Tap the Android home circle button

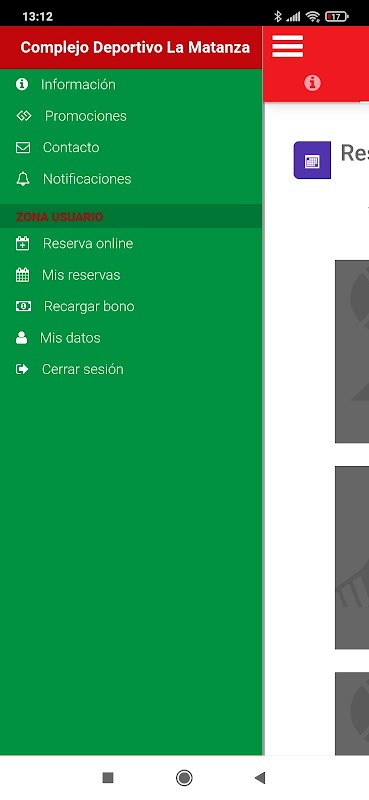point(184,778)
